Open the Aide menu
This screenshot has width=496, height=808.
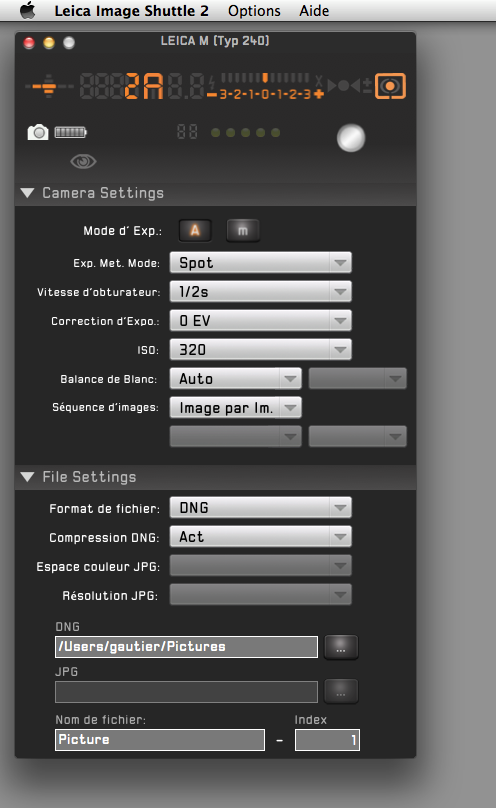pyautogui.click(x=314, y=11)
